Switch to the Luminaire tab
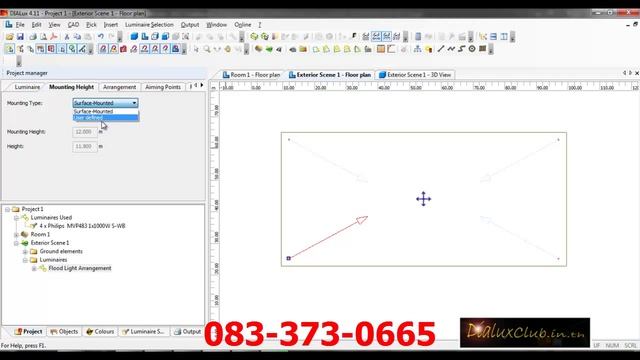640x360 pixels. pos(27,87)
